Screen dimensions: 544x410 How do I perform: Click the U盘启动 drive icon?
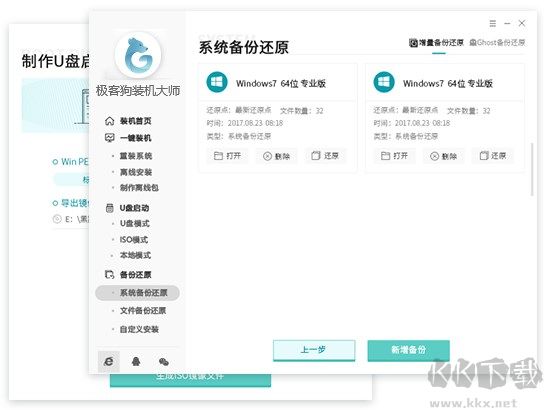[109, 208]
